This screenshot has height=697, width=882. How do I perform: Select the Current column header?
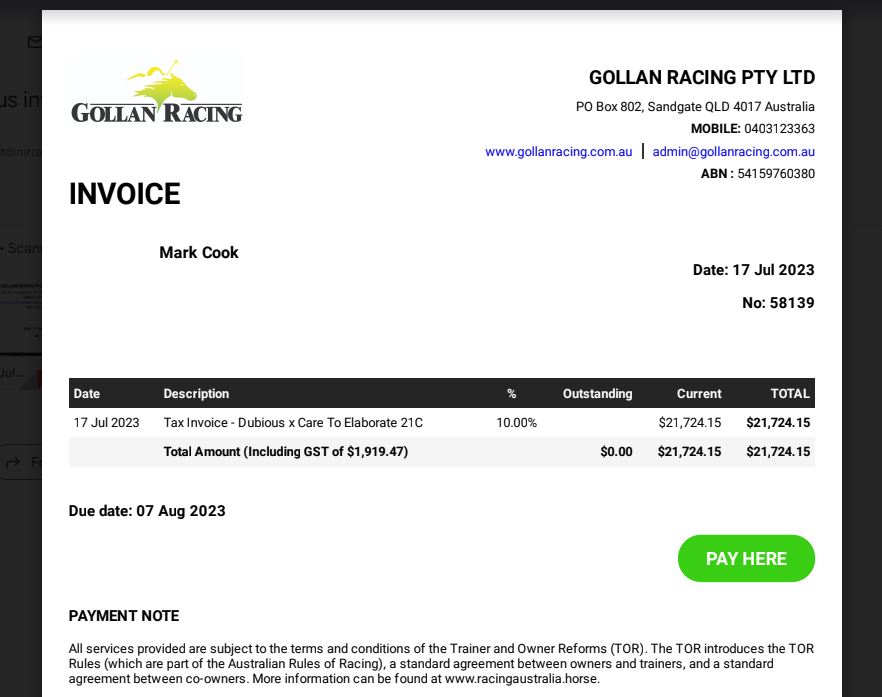pos(699,393)
